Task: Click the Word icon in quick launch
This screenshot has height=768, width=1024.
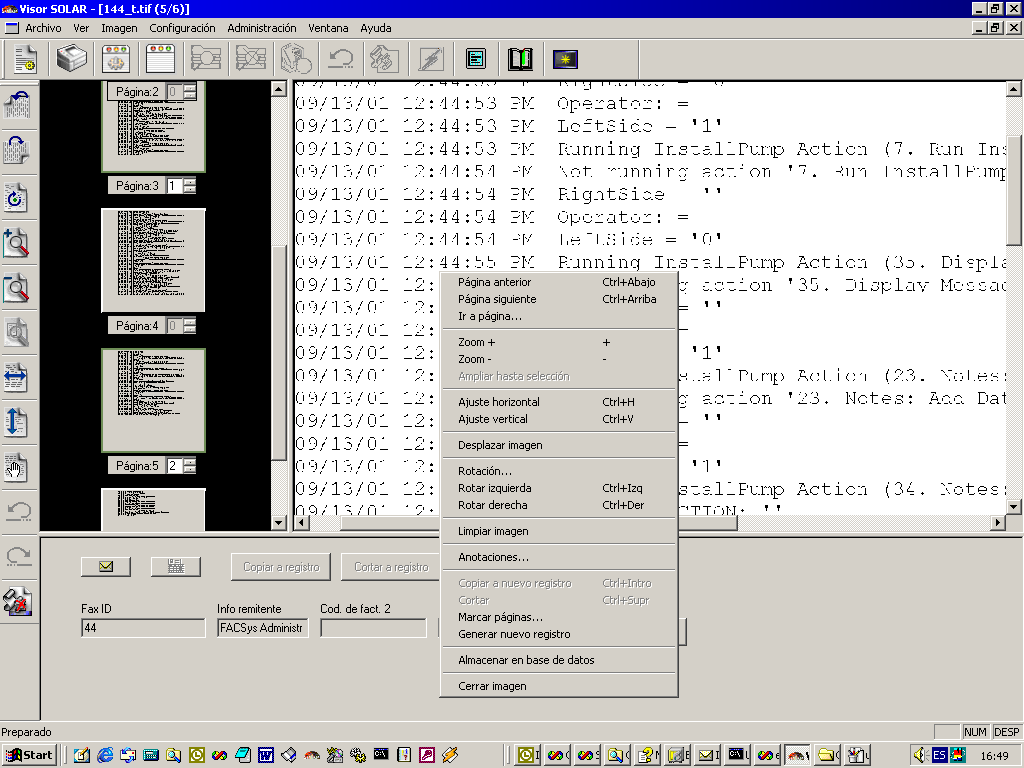Action: coord(265,755)
